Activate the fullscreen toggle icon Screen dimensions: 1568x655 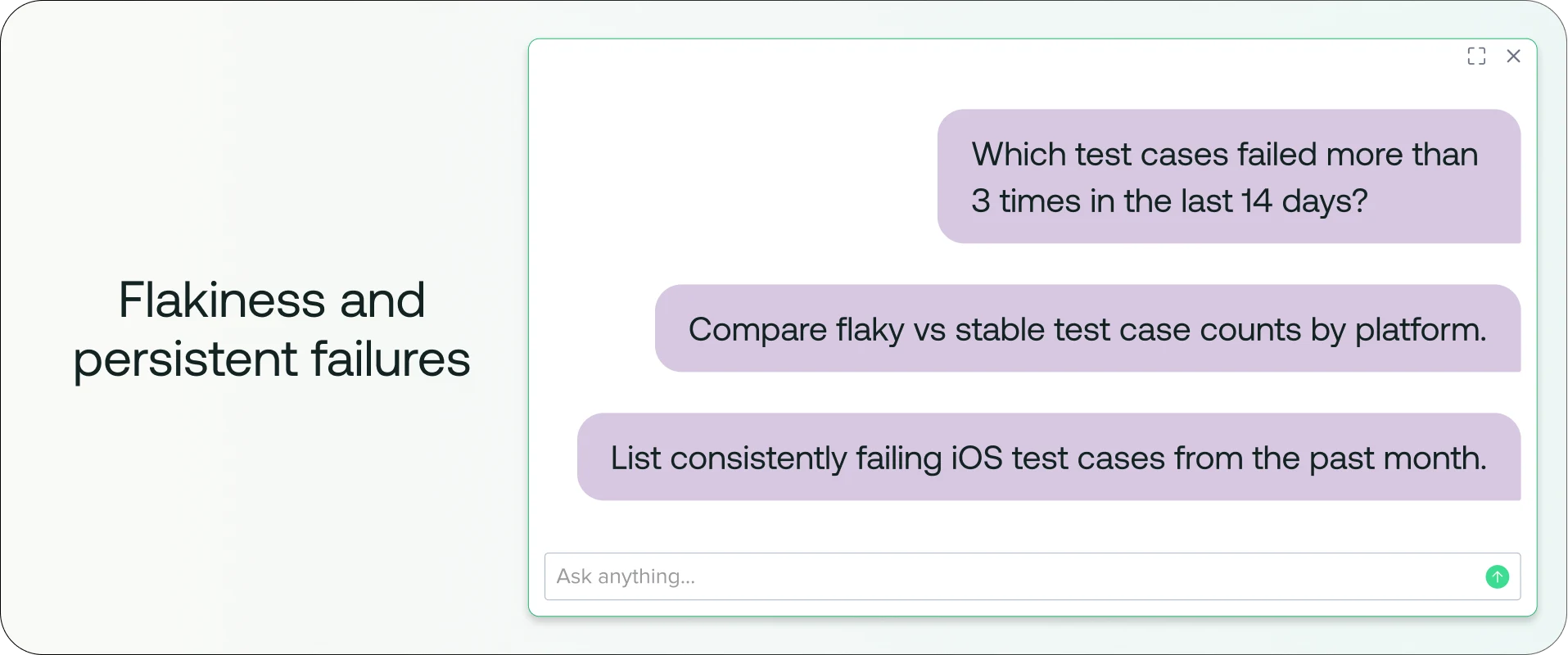[x=1476, y=56]
